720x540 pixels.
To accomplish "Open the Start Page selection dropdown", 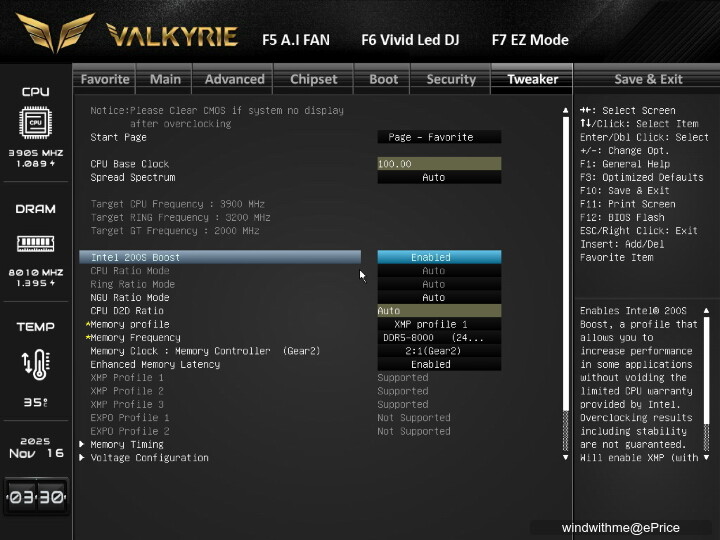I will tap(439, 137).
